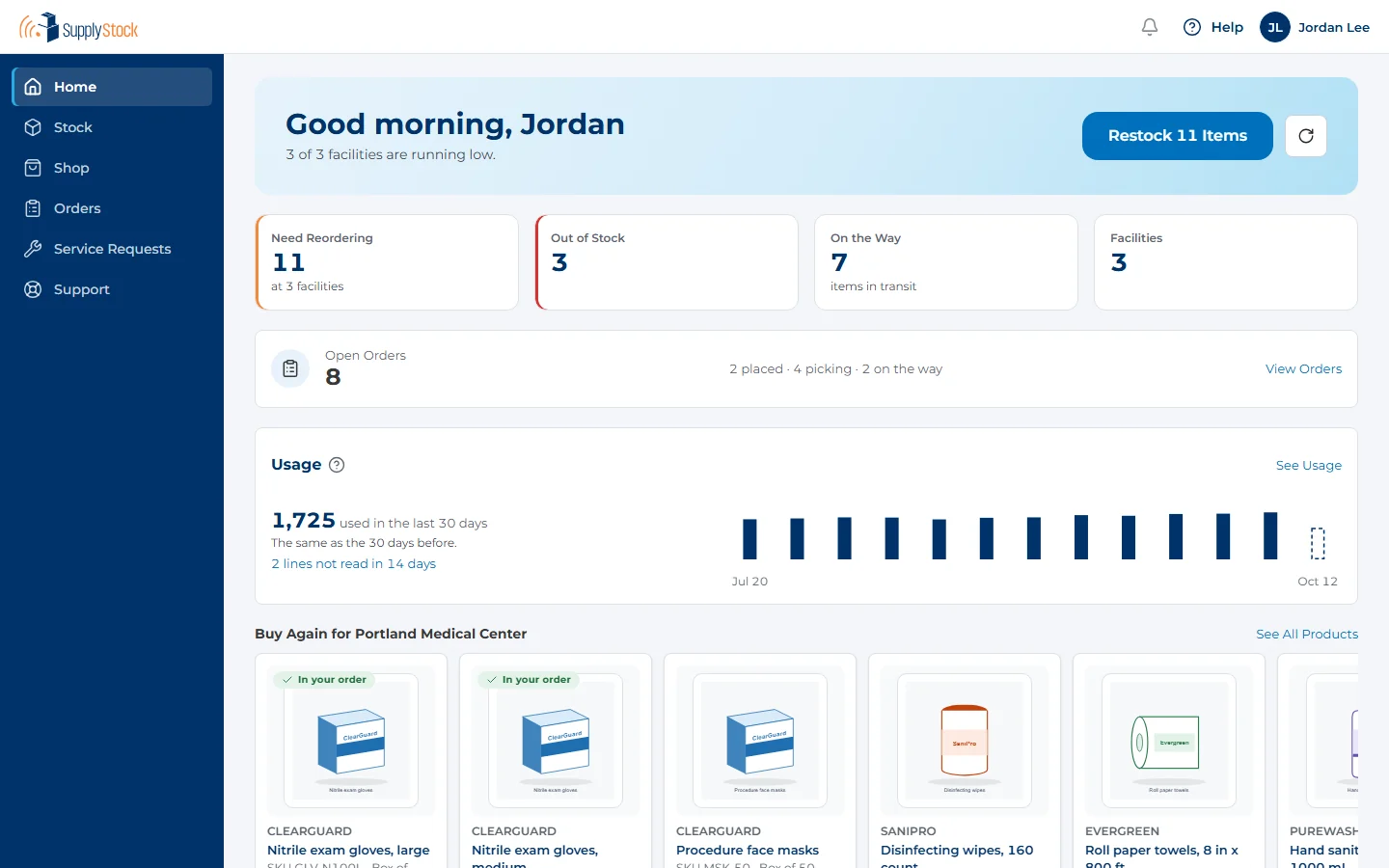This screenshot has width=1389, height=868.
Task: Open the Nitrile exam gloves, large thumbnail
Action: pyautogui.click(x=351, y=741)
